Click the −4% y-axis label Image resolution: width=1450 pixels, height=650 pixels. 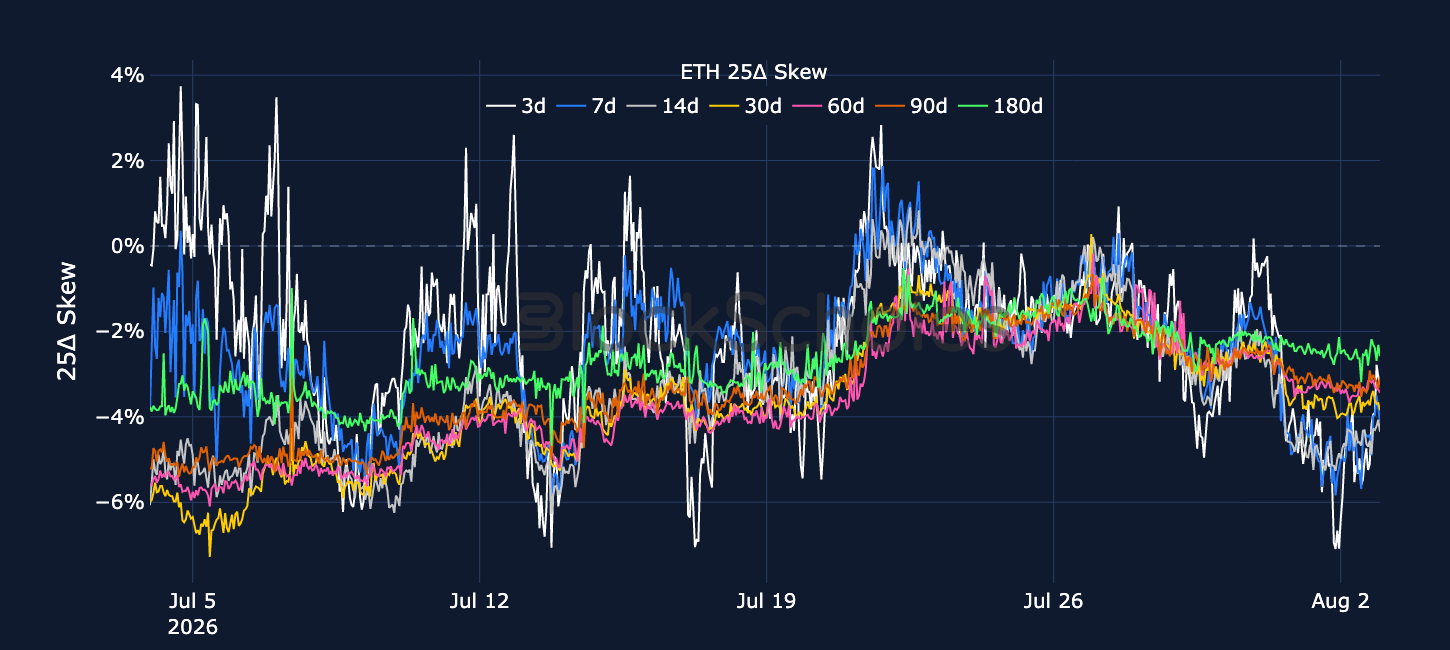point(120,416)
